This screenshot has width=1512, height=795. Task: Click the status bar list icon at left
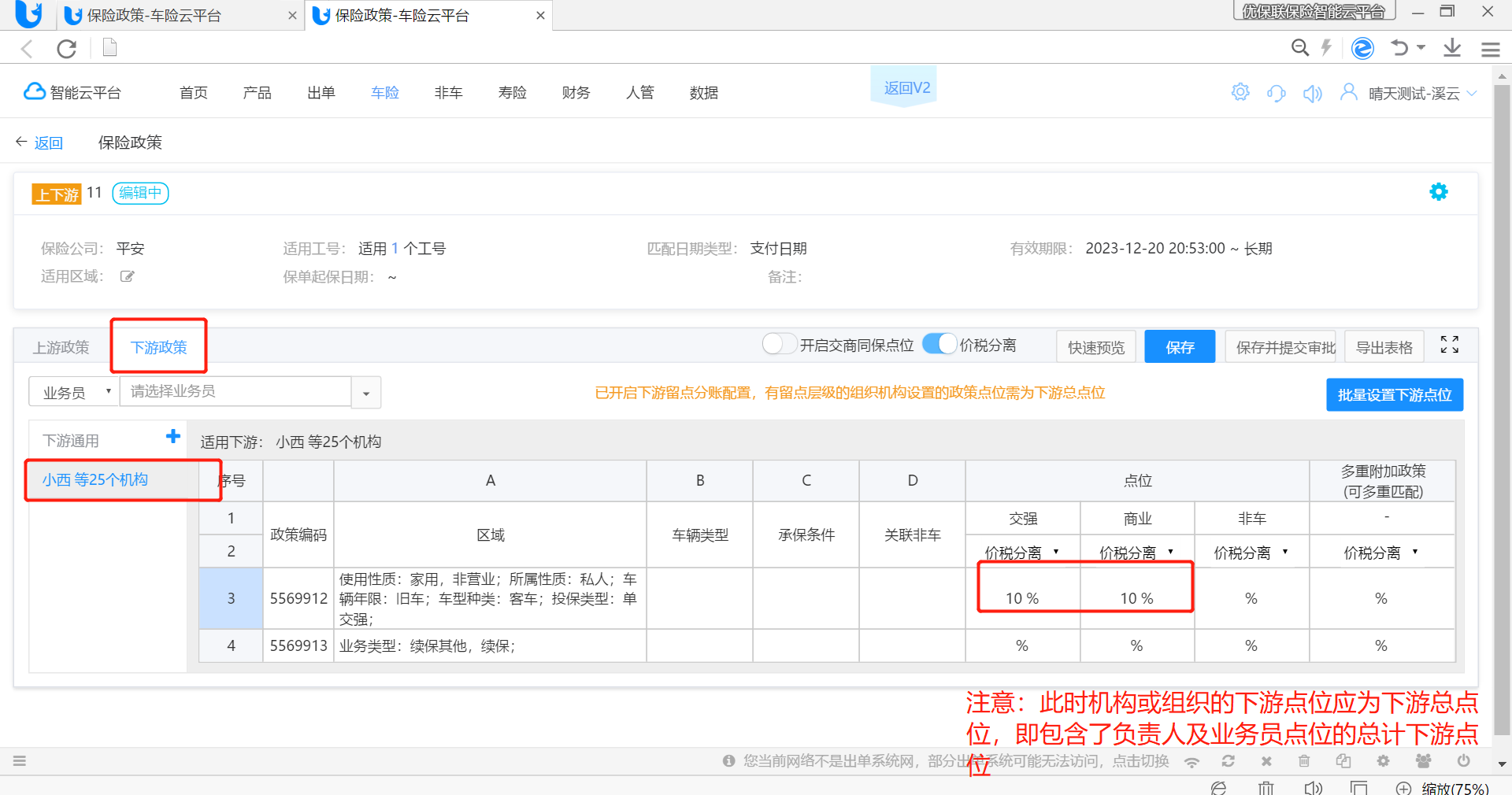[x=20, y=760]
